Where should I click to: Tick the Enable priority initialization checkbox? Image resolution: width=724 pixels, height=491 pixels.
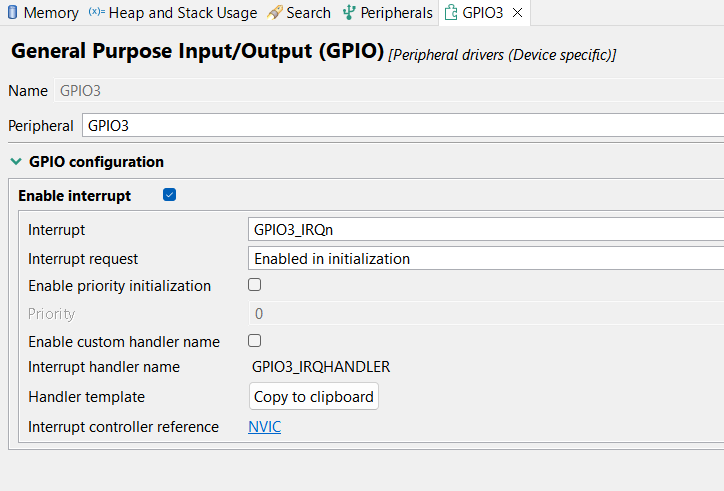click(254, 285)
